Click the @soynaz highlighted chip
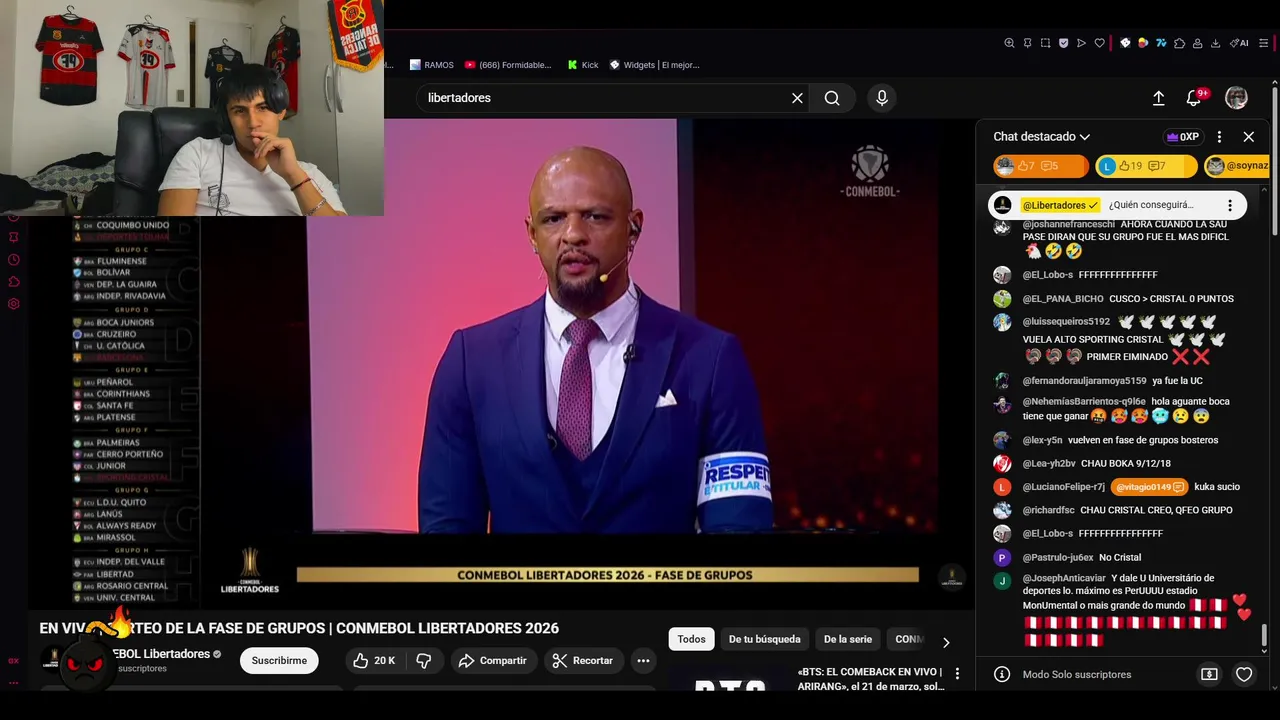Screen dimensions: 1280x720 [x=1237, y=166]
